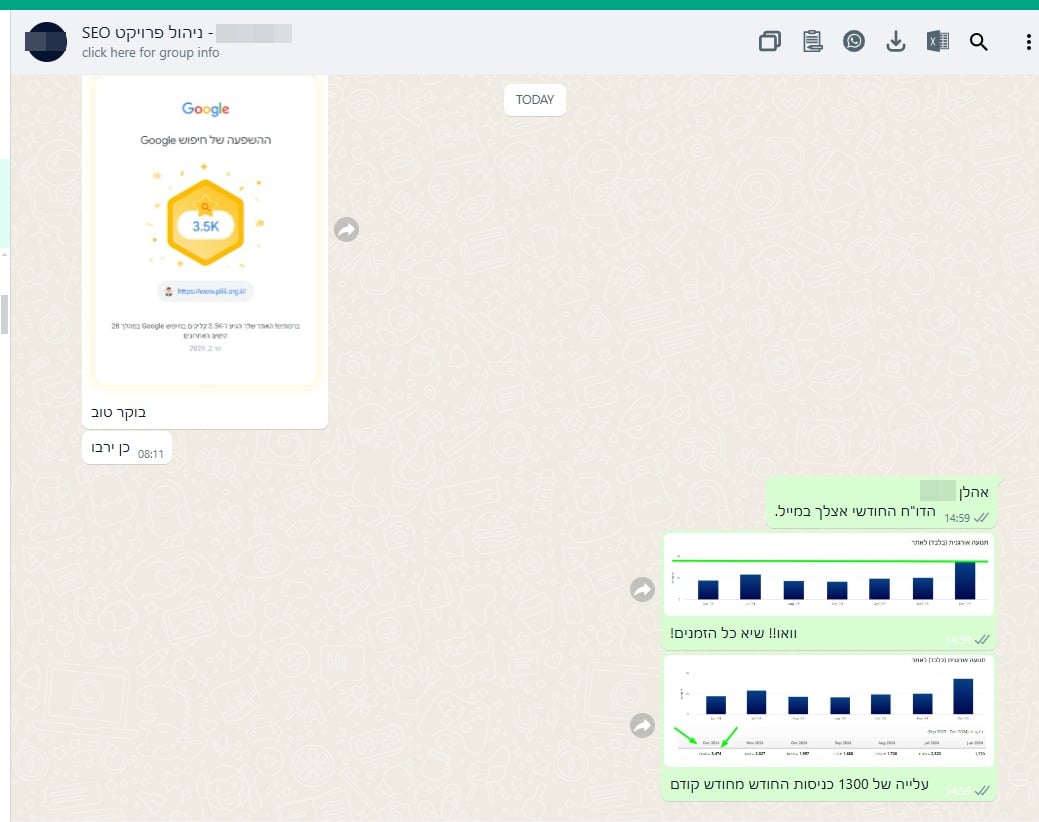This screenshot has height=822, width=1039.
Task: Open the Google search impact 3.5K image
Action: [205, 231]
